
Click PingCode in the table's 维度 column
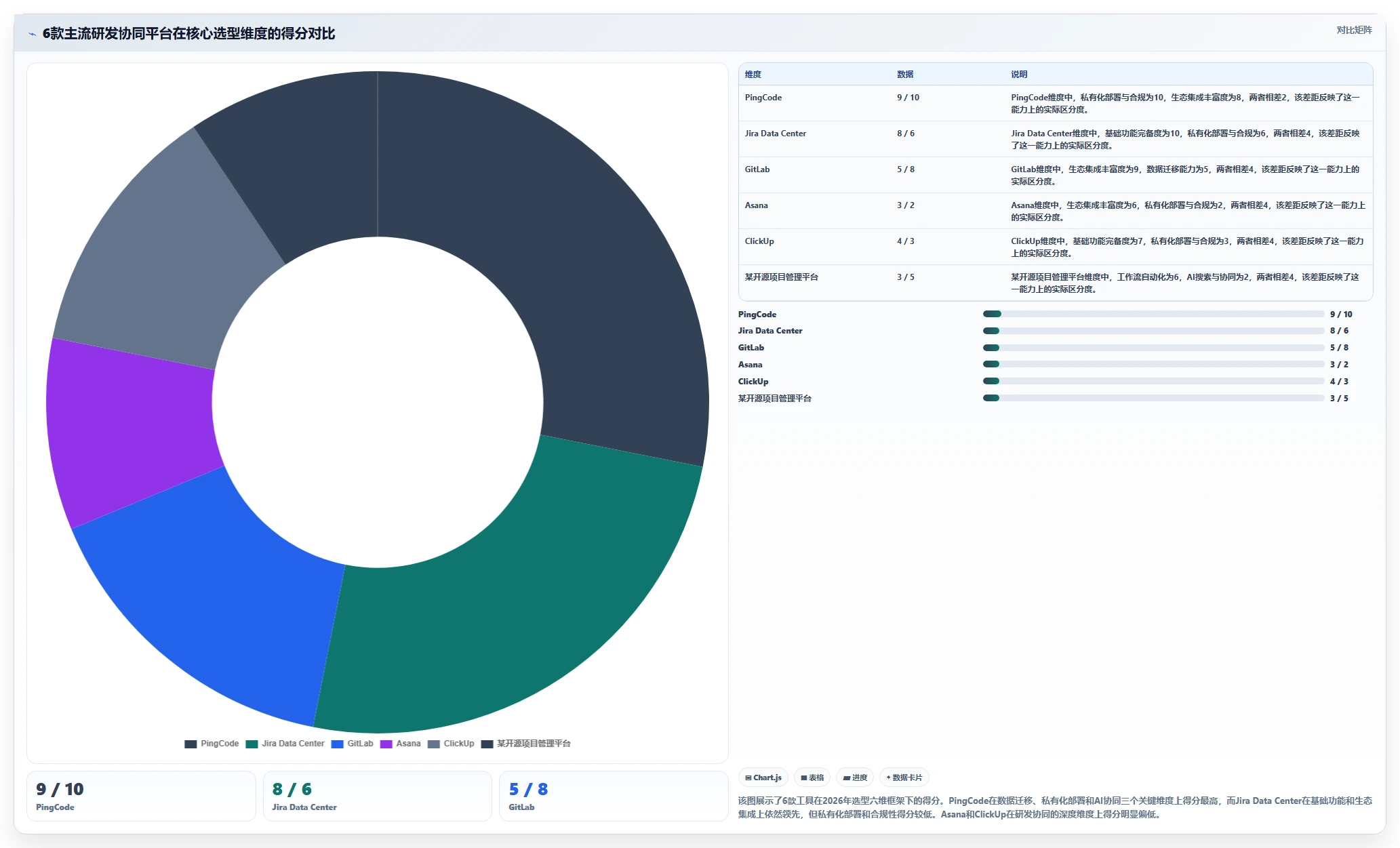click(763, 98)
